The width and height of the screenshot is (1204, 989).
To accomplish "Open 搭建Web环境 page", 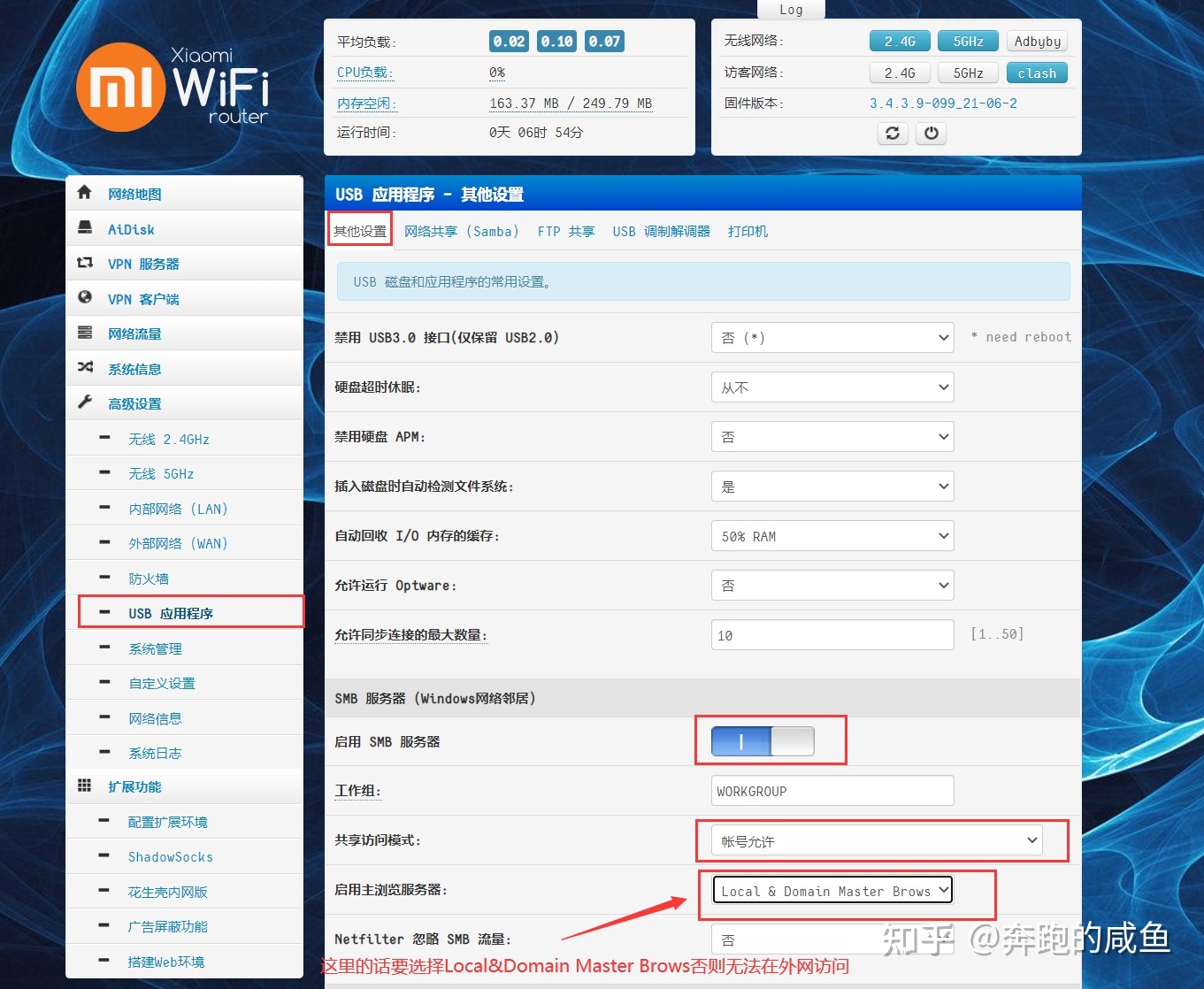I will point(166,962).
